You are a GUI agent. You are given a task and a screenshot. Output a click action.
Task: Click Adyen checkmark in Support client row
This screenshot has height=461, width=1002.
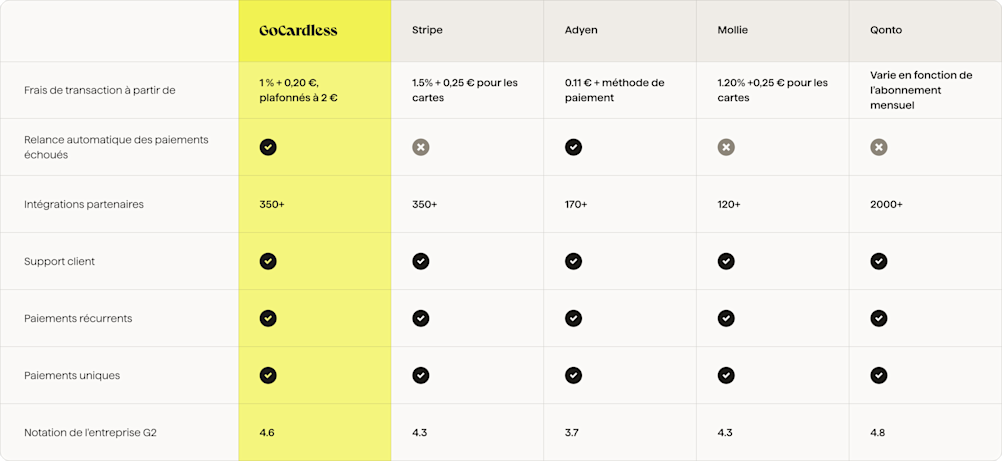(x=573, y=261)
